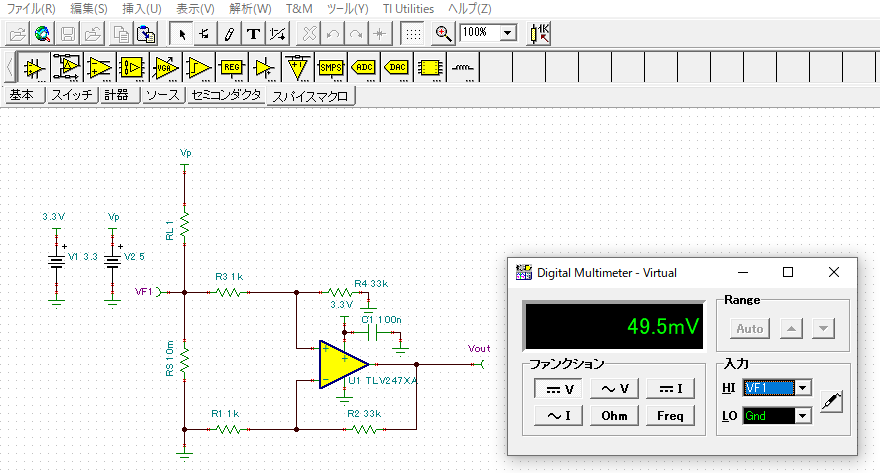
Task: Open the HI input VF1 dropdown
Action: coord(803,388)
